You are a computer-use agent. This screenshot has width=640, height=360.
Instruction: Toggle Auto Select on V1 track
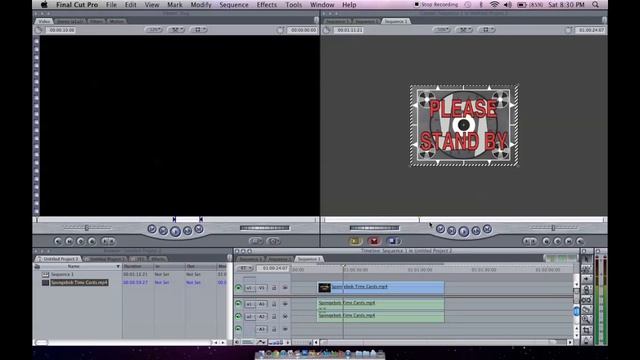click(285, 288)
